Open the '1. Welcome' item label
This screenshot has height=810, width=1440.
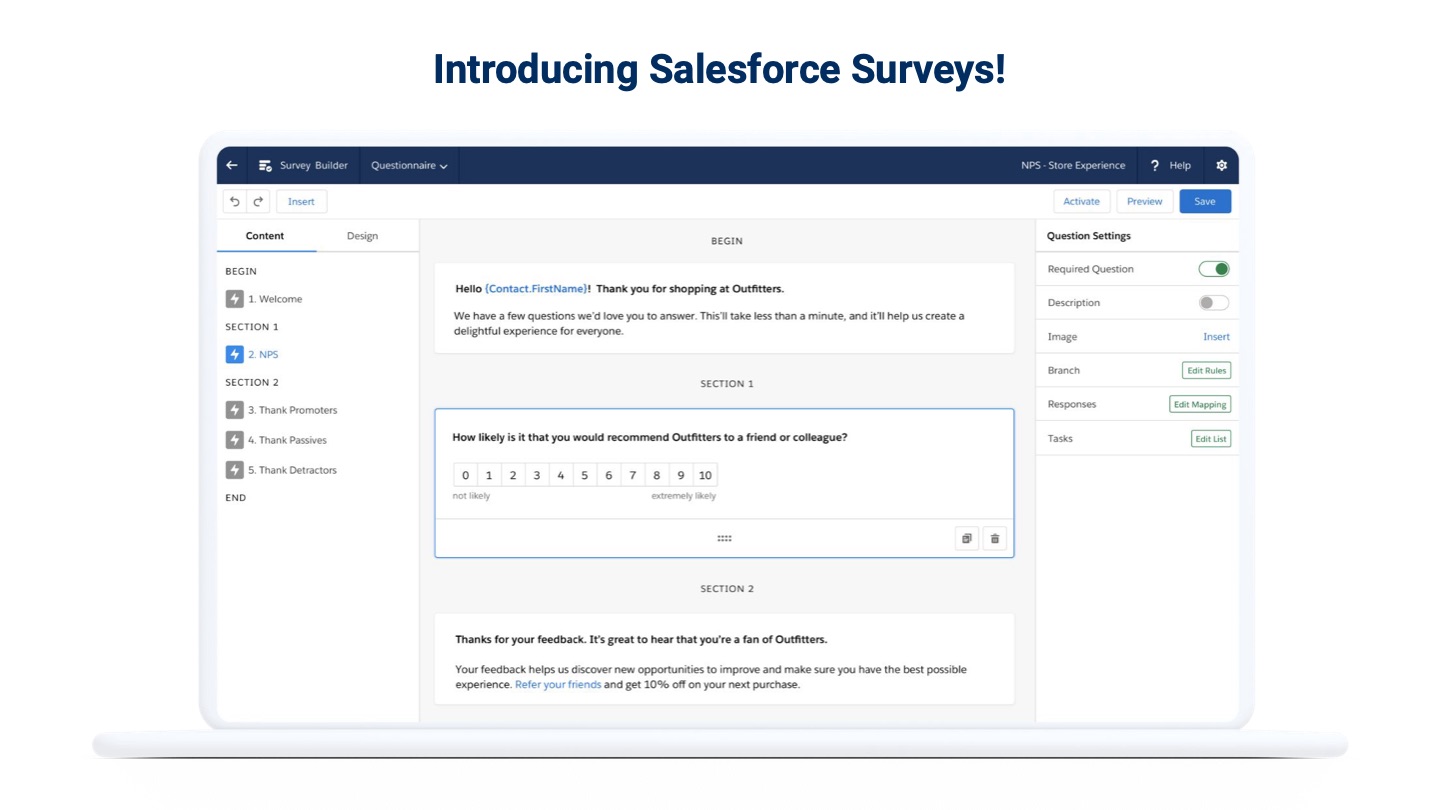click(x=275, y=299)
